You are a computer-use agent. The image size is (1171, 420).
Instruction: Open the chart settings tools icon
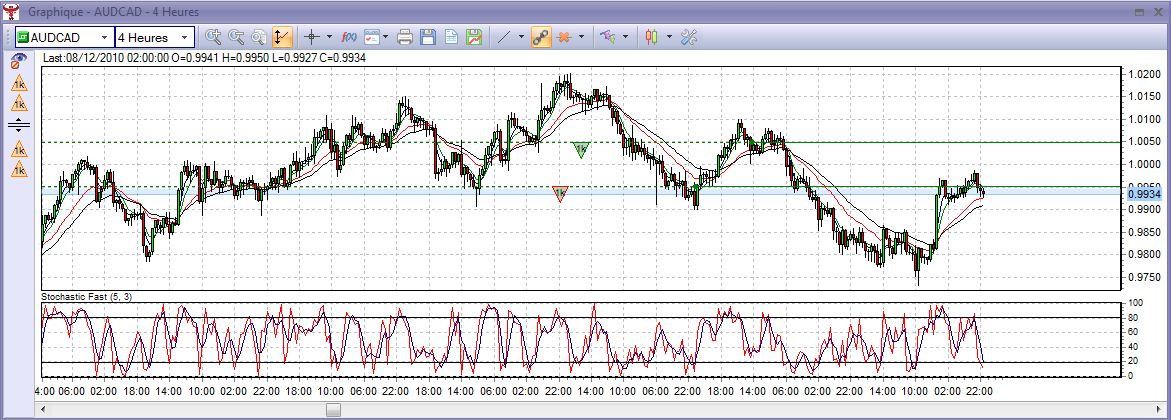[x=688, y=37]
